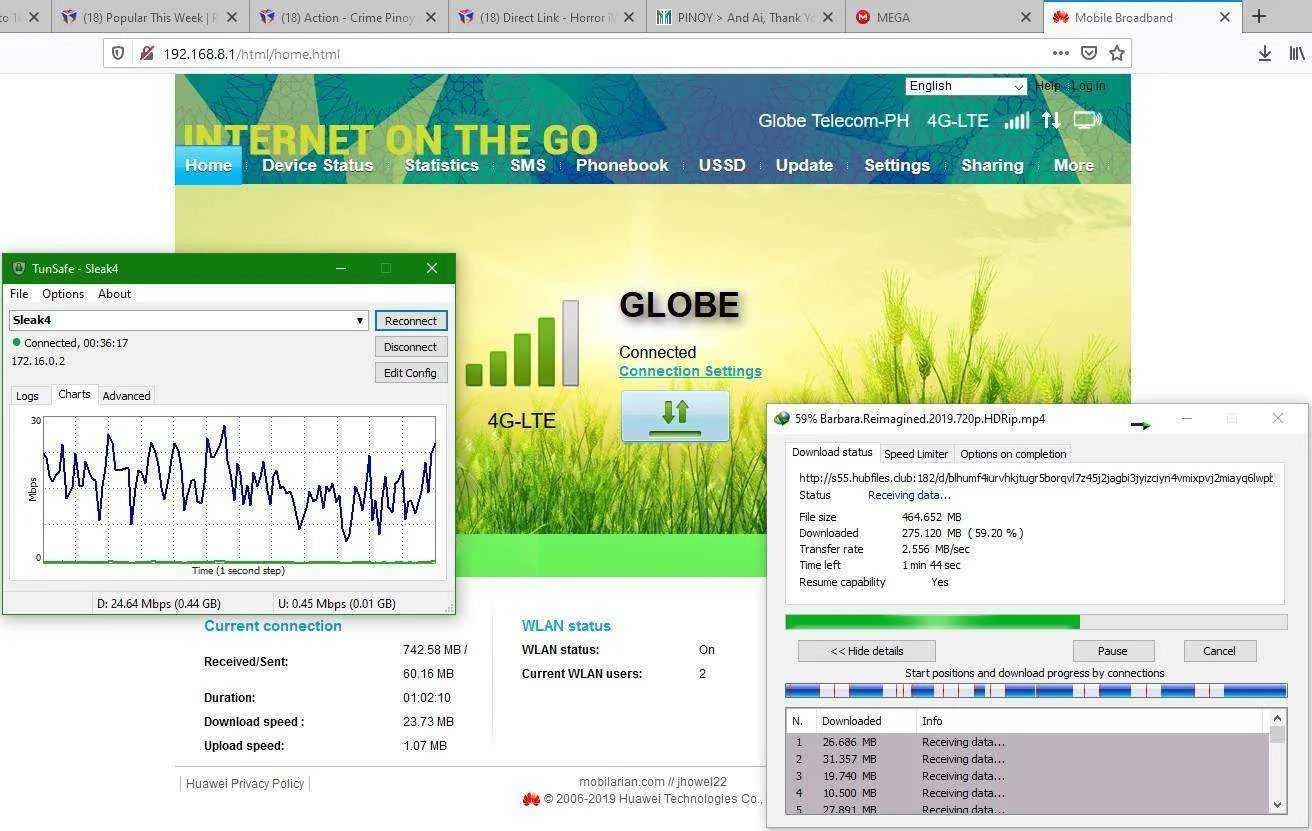Switch to the Speed Limiter tab
Screen dimensions: 1312x831
[916, 454]
